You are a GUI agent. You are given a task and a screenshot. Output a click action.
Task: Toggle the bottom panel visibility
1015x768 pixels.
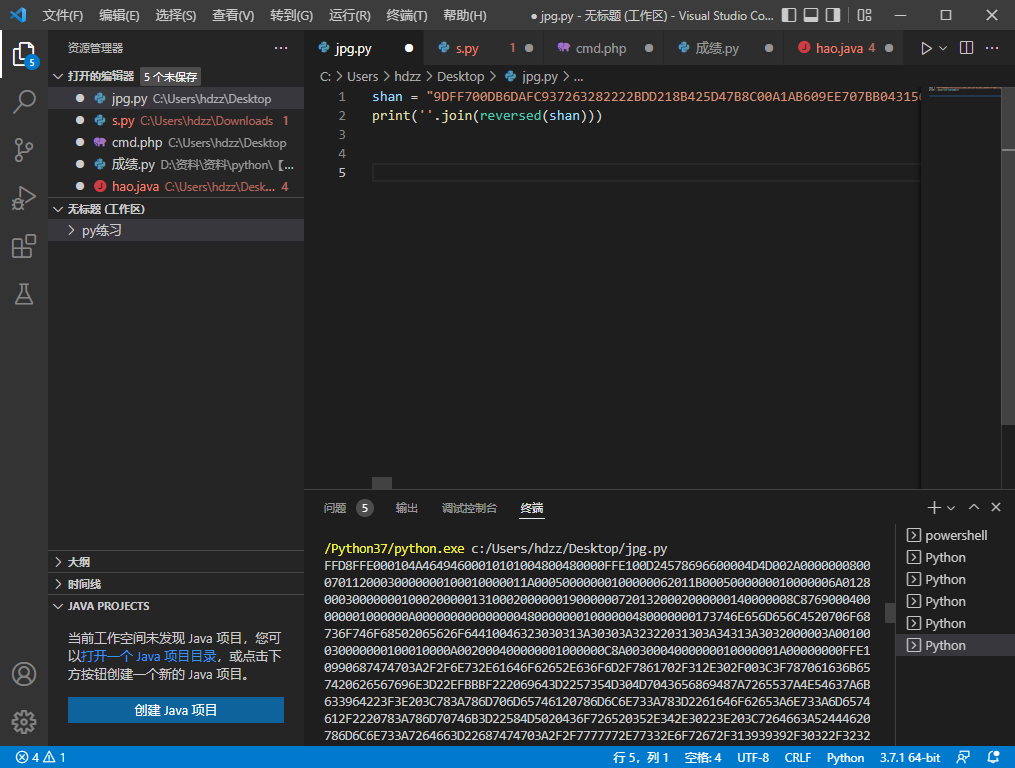[x=811, y=16]
